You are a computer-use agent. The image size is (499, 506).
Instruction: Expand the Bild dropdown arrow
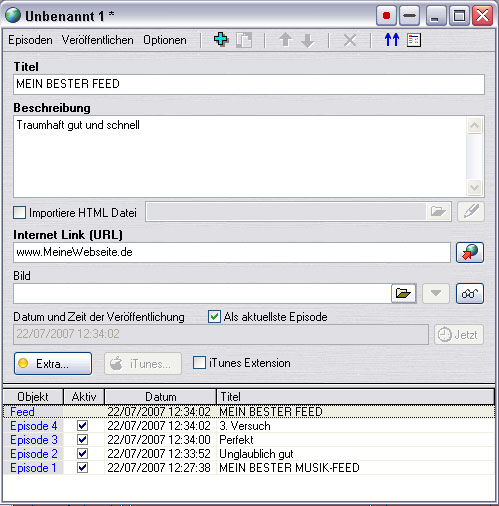click(436, 293)
